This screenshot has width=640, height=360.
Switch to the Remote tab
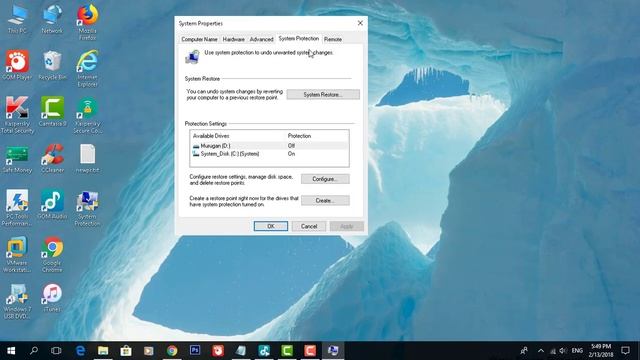point(333,39)
